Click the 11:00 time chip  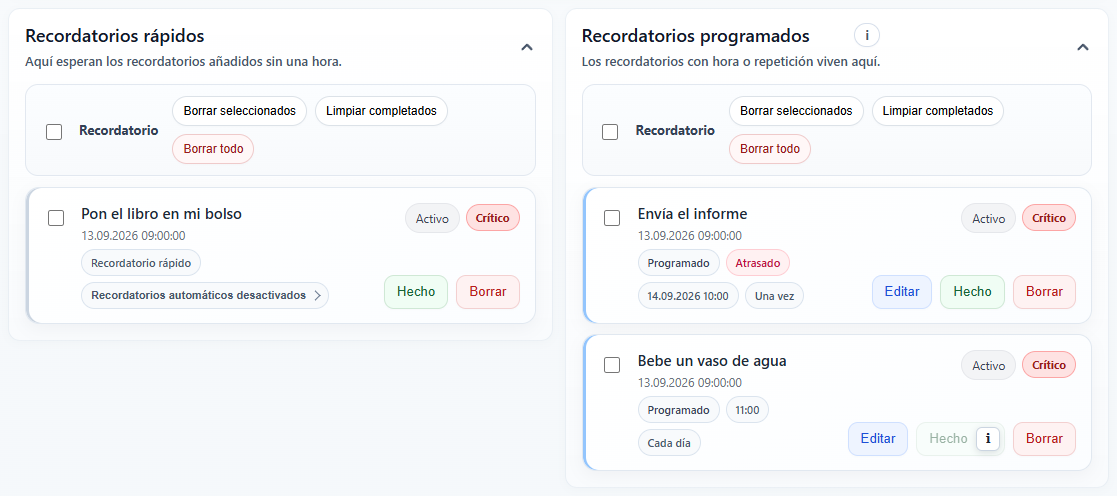tap(747, 410)
